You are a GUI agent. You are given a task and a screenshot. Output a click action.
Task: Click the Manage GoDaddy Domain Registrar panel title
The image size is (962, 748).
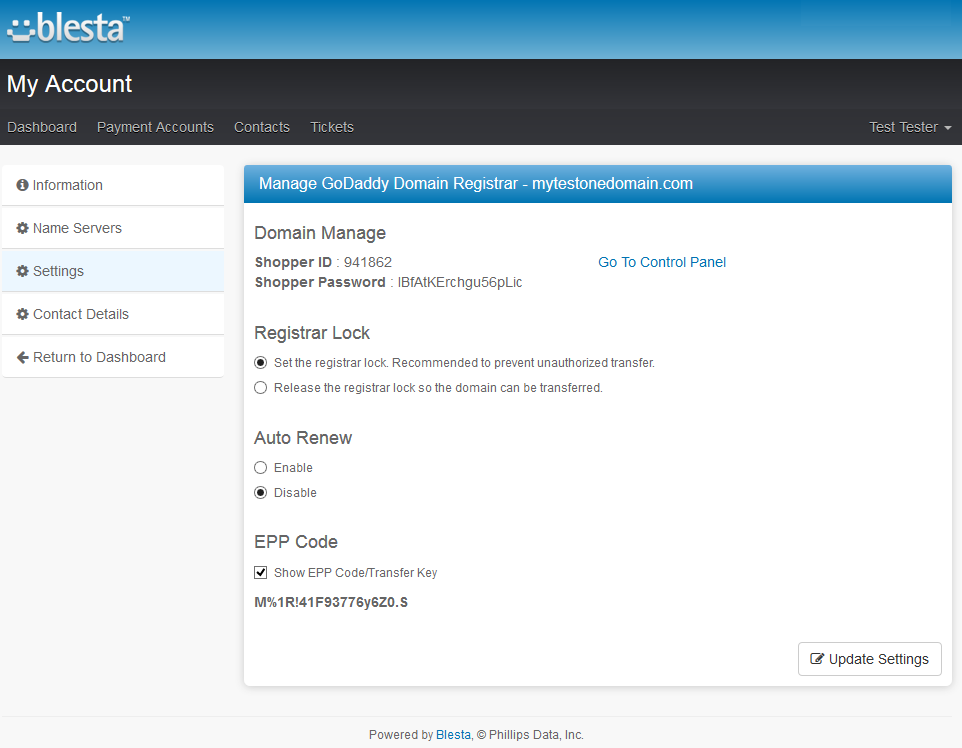click(476, 183)
